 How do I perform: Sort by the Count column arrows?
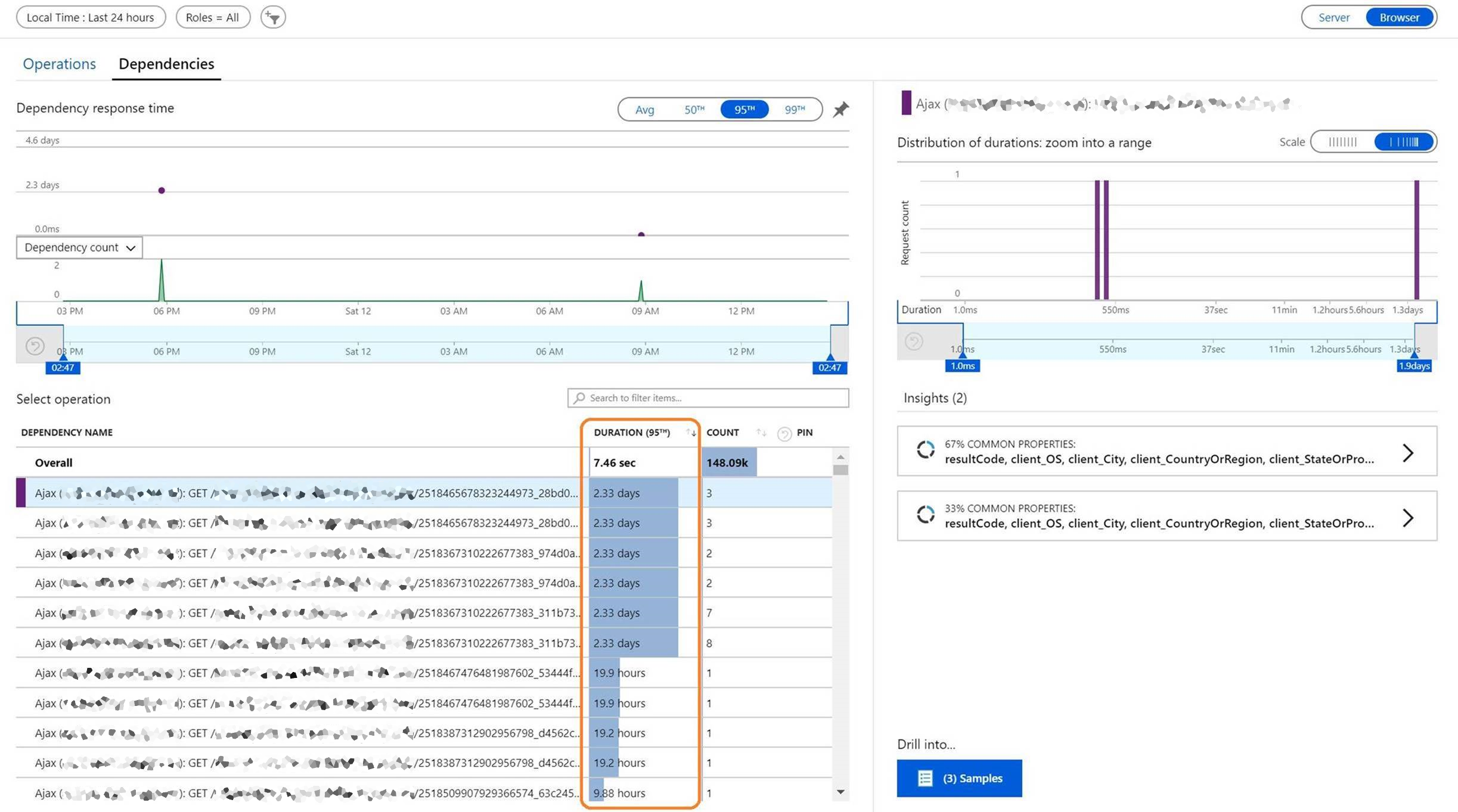[761, 433]
